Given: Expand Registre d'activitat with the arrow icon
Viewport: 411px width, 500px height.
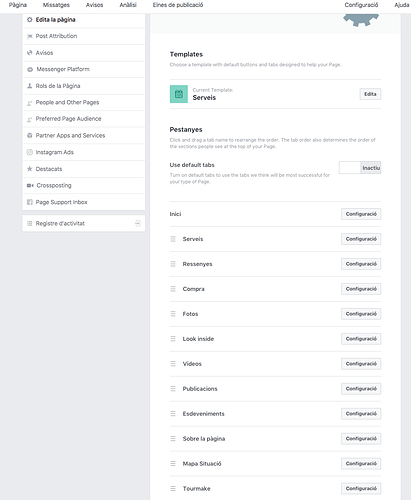Looking at the screenshot, I should coord(138,223).
